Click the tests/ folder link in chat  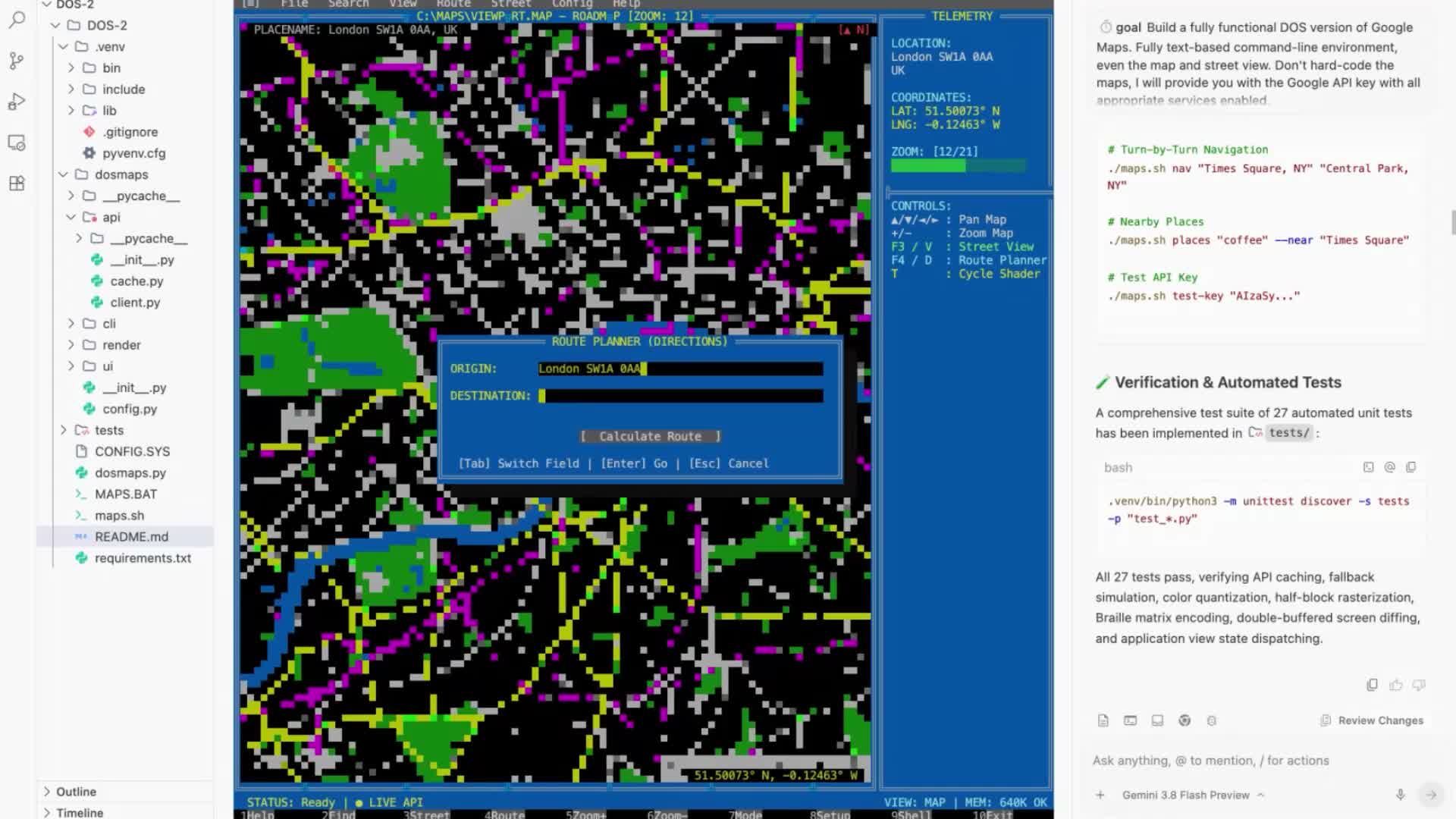point(1280,432)
